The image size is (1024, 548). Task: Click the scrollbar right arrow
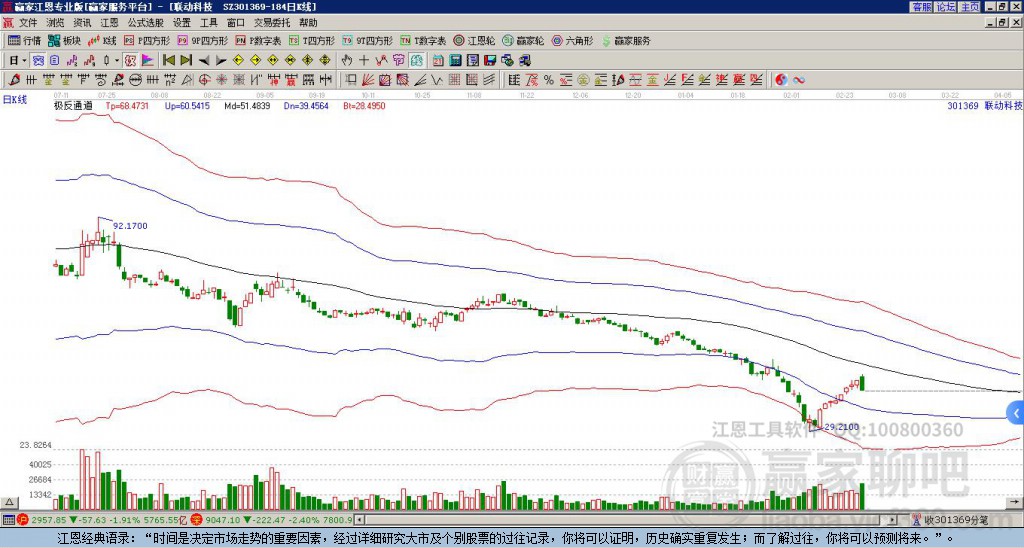(893, 520)
